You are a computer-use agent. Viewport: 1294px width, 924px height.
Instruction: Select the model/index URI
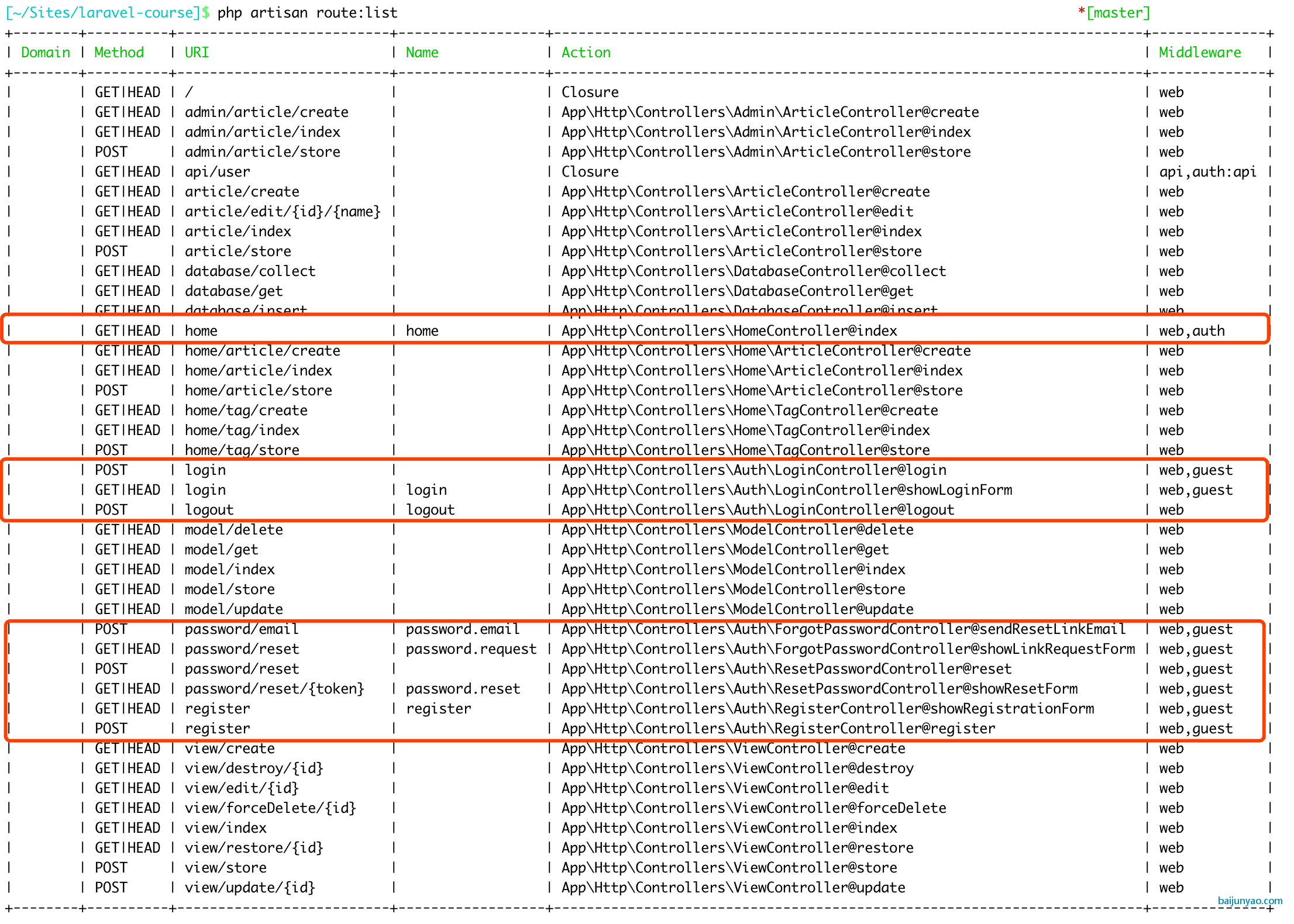click(229, 570)
